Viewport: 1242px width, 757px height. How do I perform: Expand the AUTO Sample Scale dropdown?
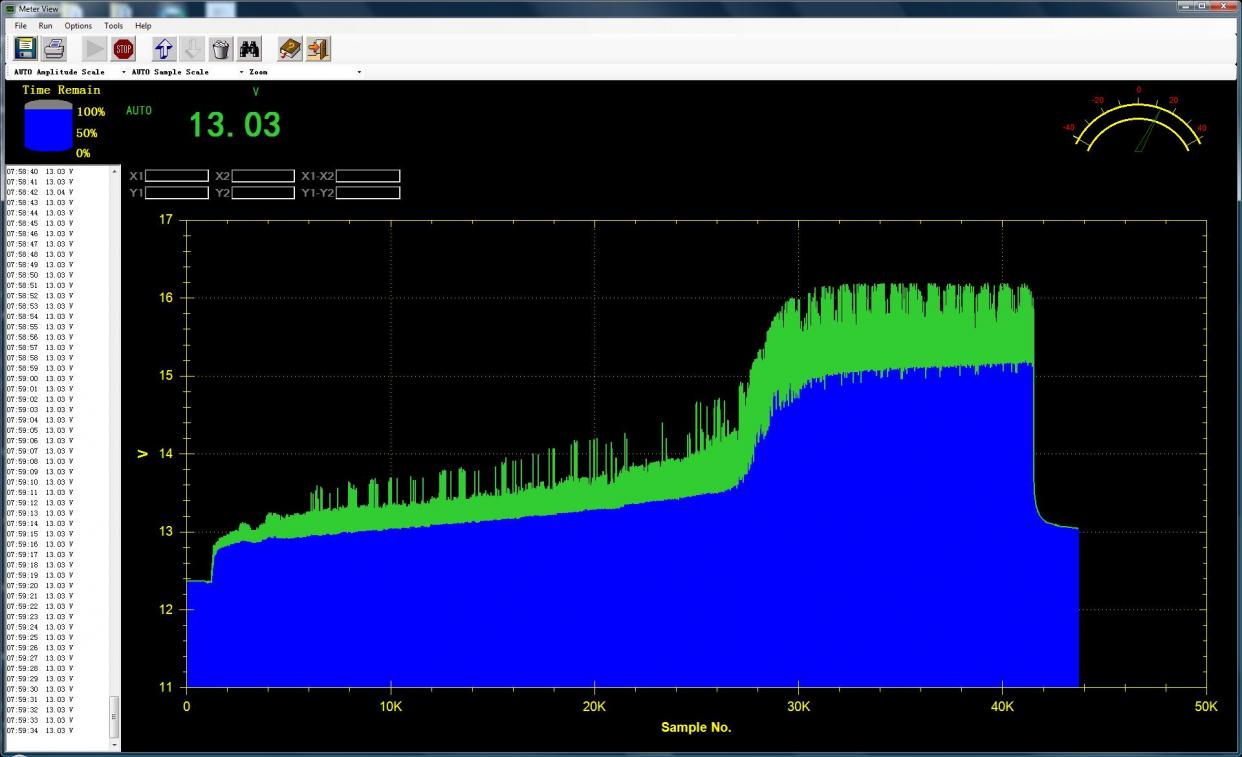pos(242,72)
